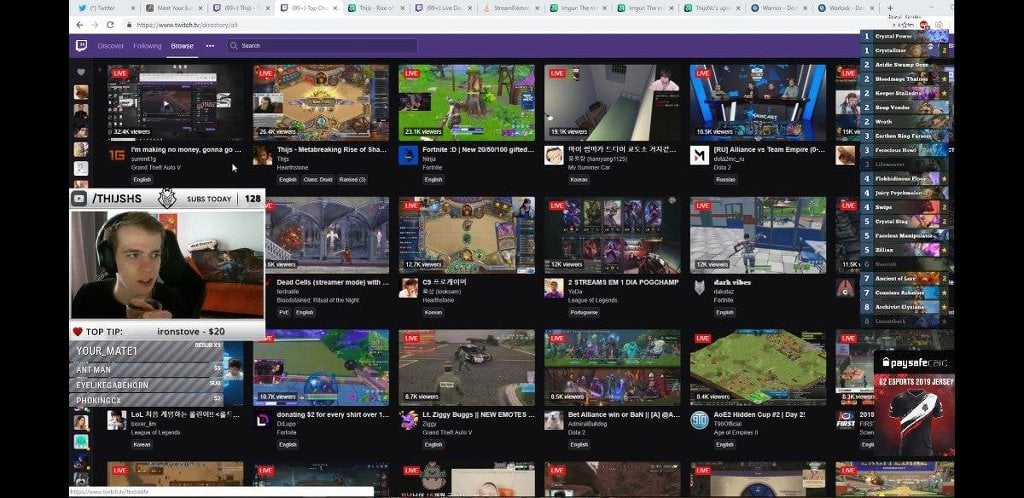Open the Dead Cells streamer mode stream thumbnail
Viewport: 1024px width, 498px height.
[x=326, y=235]
